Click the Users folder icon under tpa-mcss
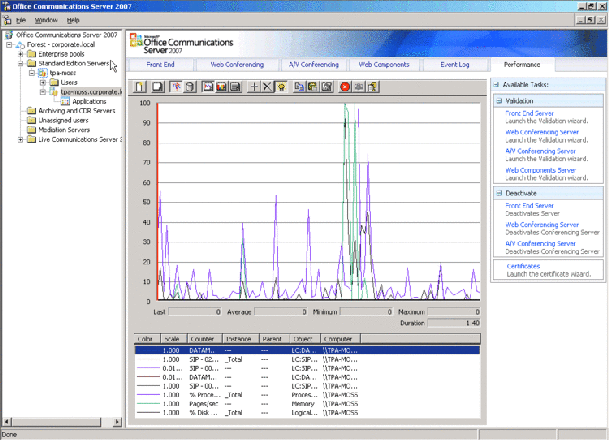Image resolution: width=609 pixels, height=440 pixels. point(54,82)
